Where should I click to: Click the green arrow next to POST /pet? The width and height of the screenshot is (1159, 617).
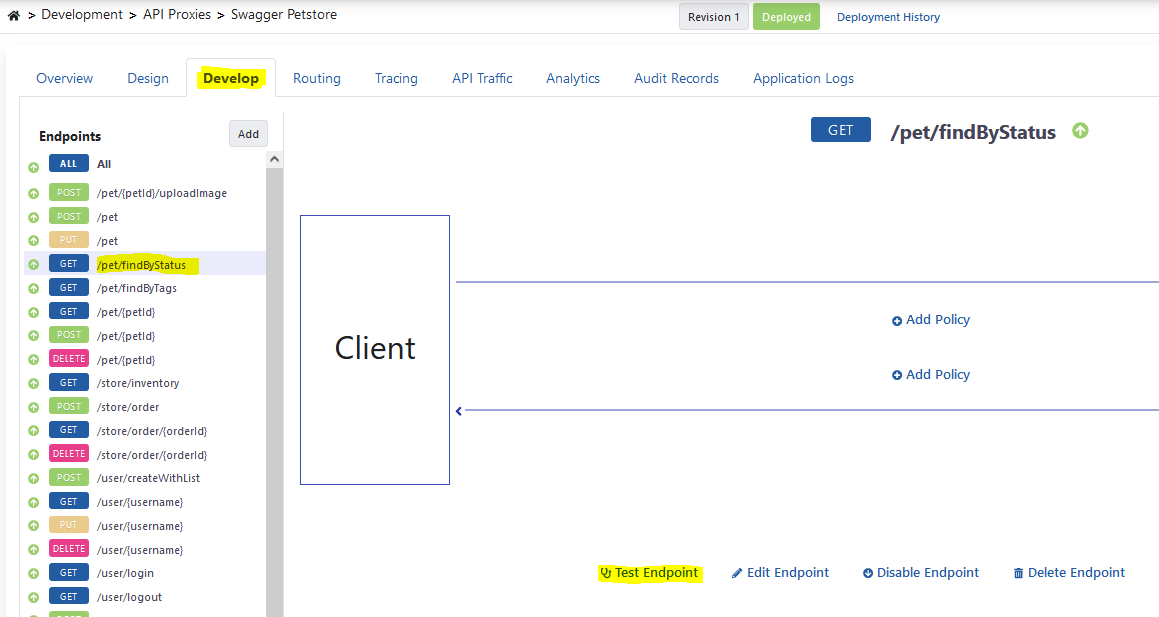[33, 216]
